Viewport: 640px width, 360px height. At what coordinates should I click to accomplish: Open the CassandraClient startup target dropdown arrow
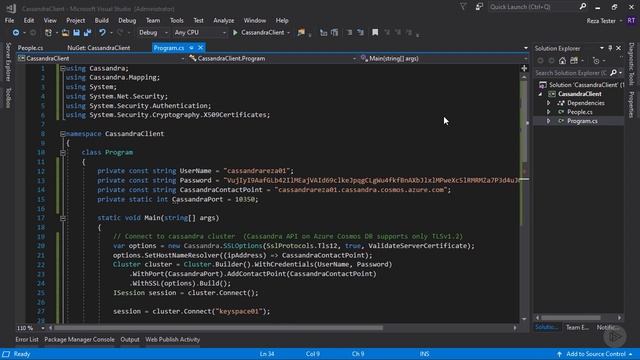click(288, 33)
